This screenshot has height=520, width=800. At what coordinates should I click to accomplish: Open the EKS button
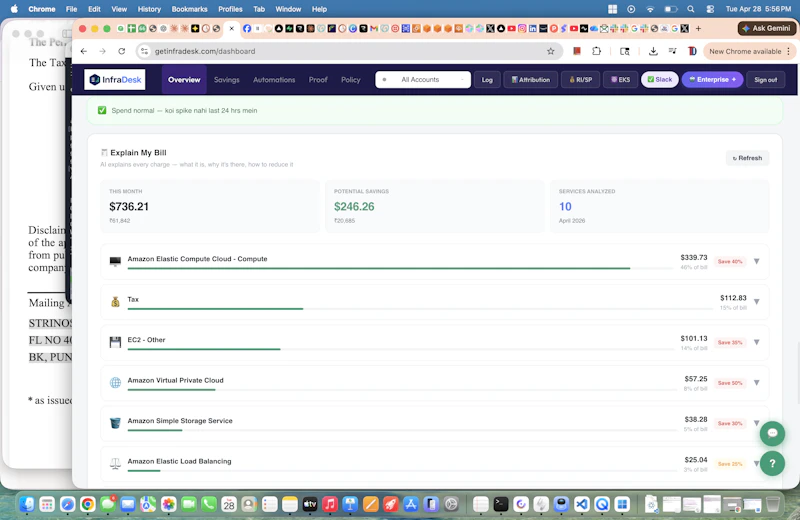(x=620, y=80)
